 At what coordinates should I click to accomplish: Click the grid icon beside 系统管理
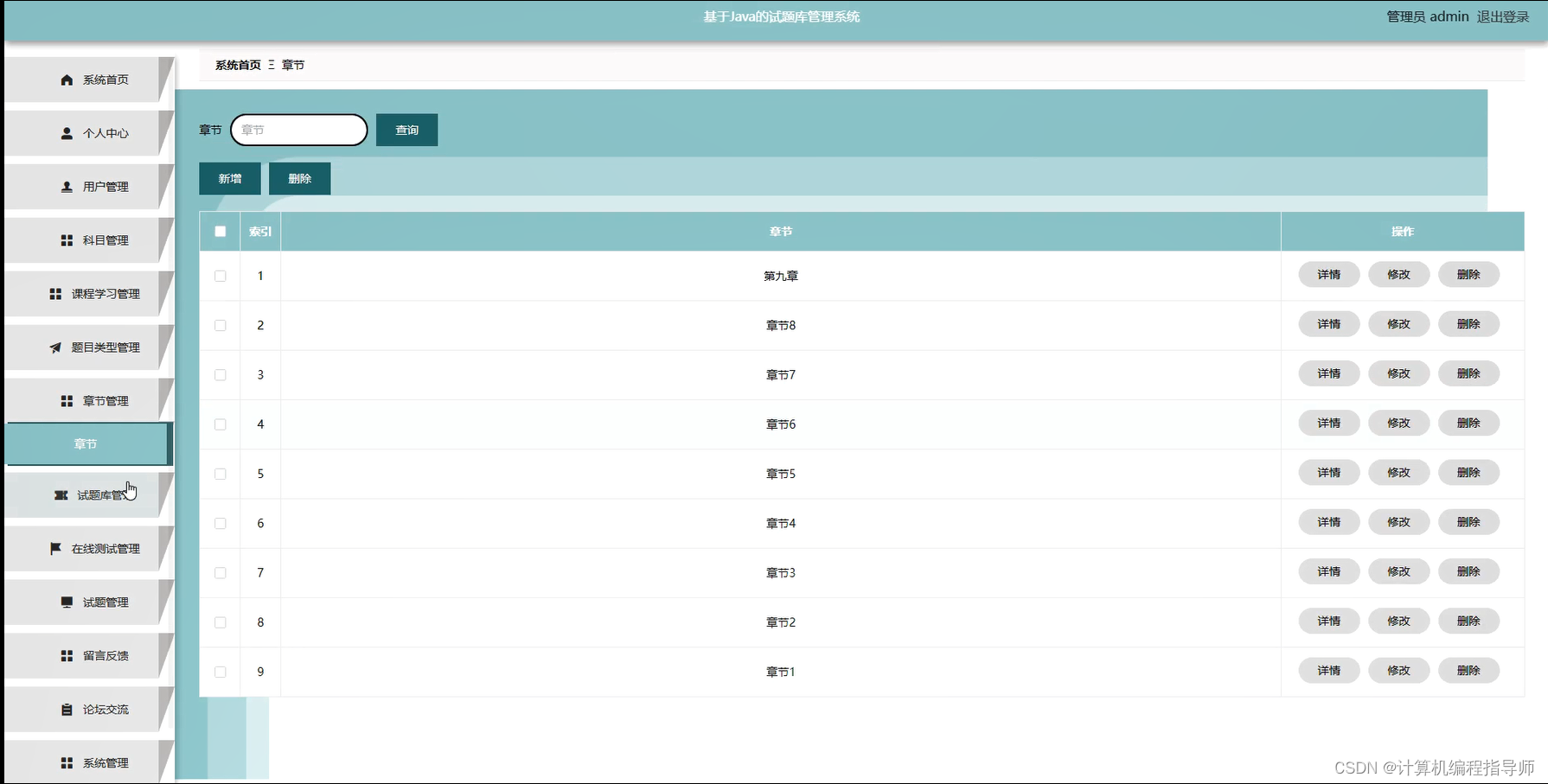point(67,763)
